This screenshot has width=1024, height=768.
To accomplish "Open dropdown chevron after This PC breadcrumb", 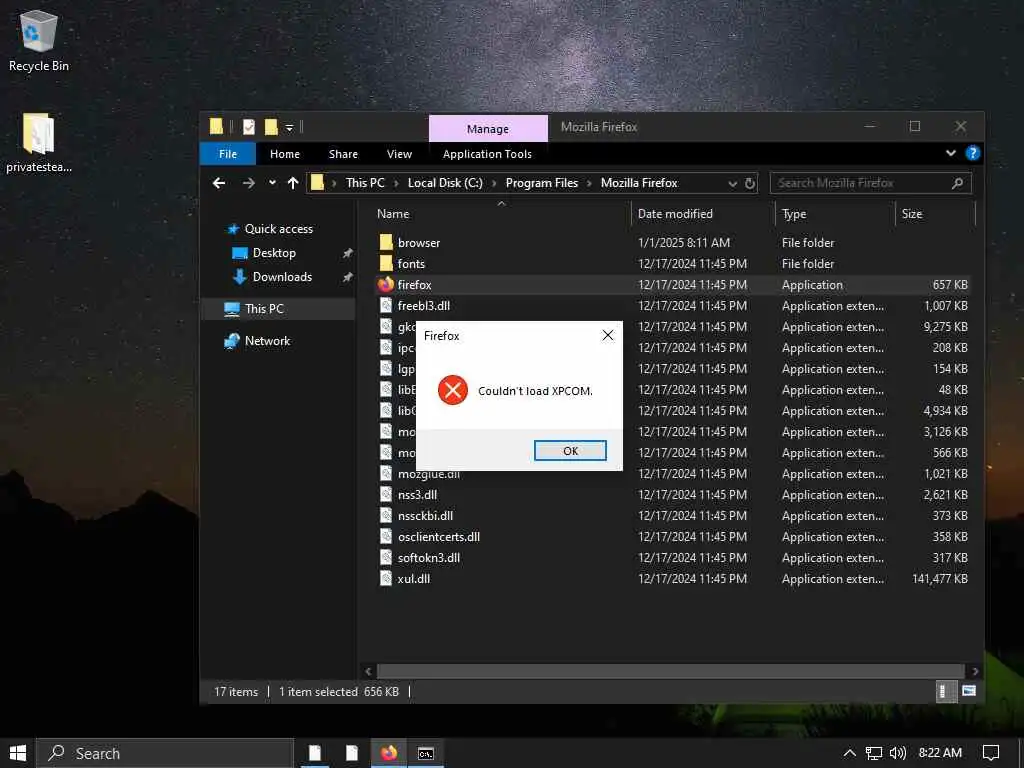I will pyautogui.click(x=396, y=184).
